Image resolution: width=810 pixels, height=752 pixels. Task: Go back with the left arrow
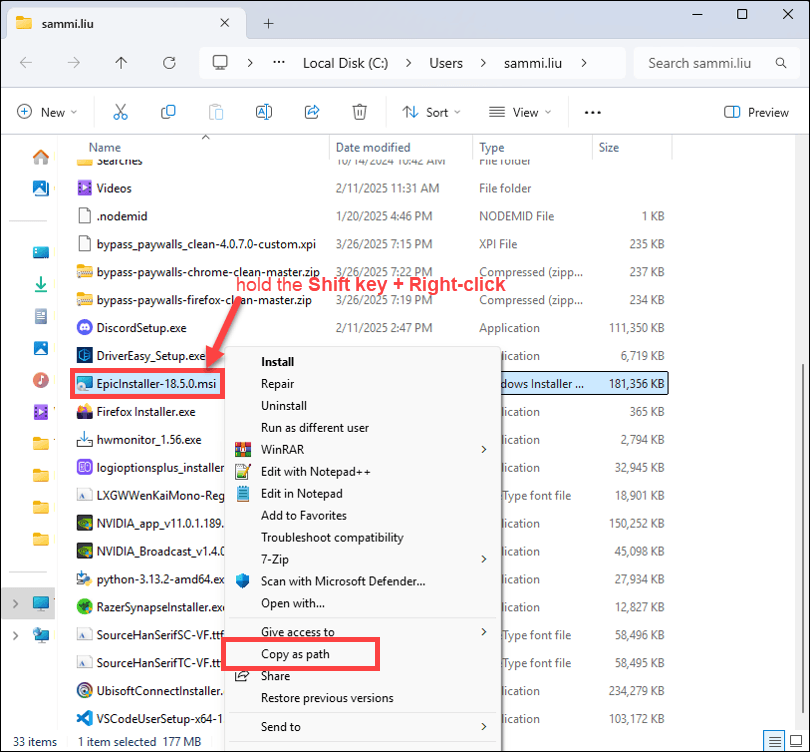(26, 63)
